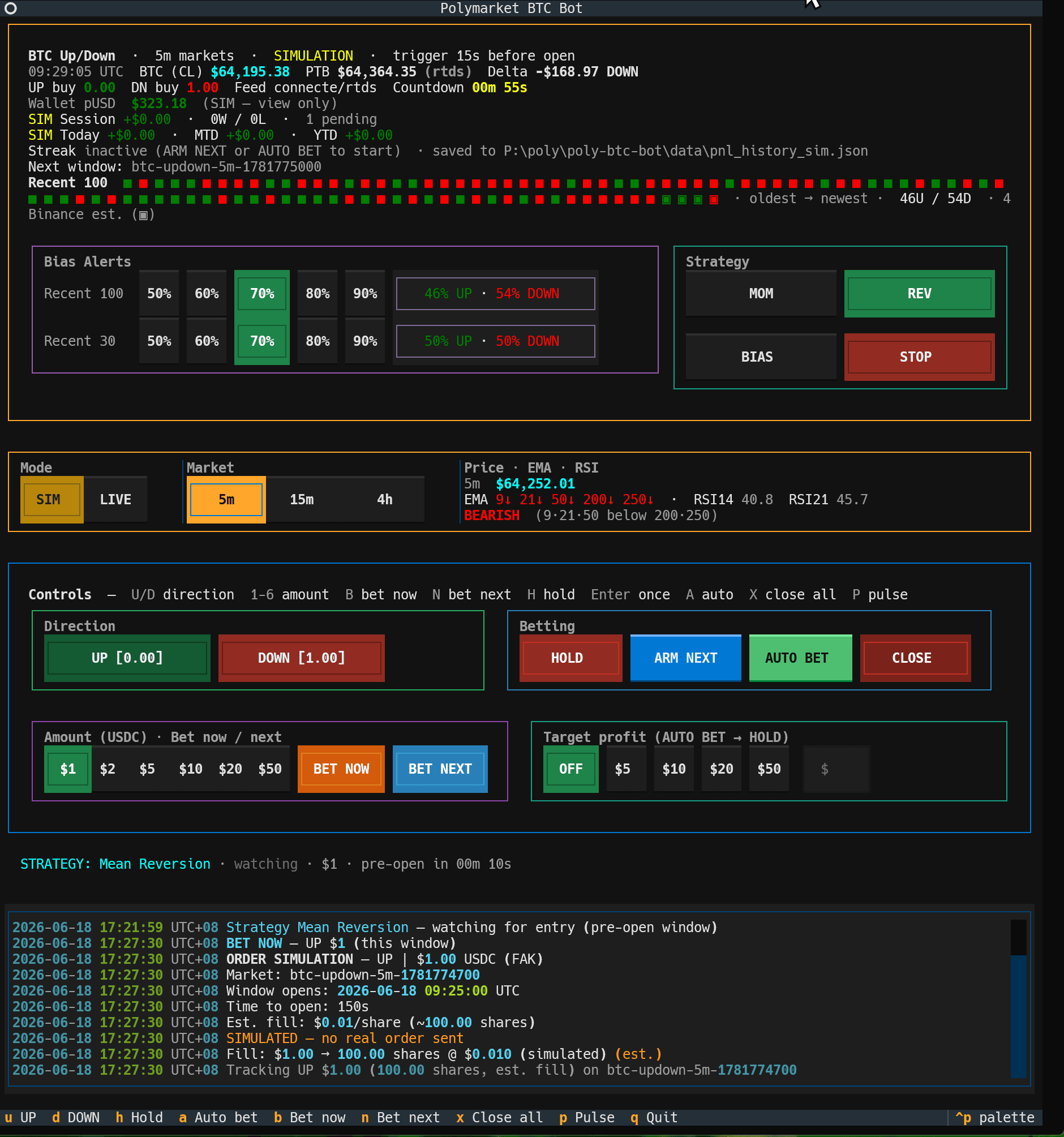The height and width of the screenshot is (1137, 1064).
Task: Click the HOLD betting button
Action: [x=571, y=658]
